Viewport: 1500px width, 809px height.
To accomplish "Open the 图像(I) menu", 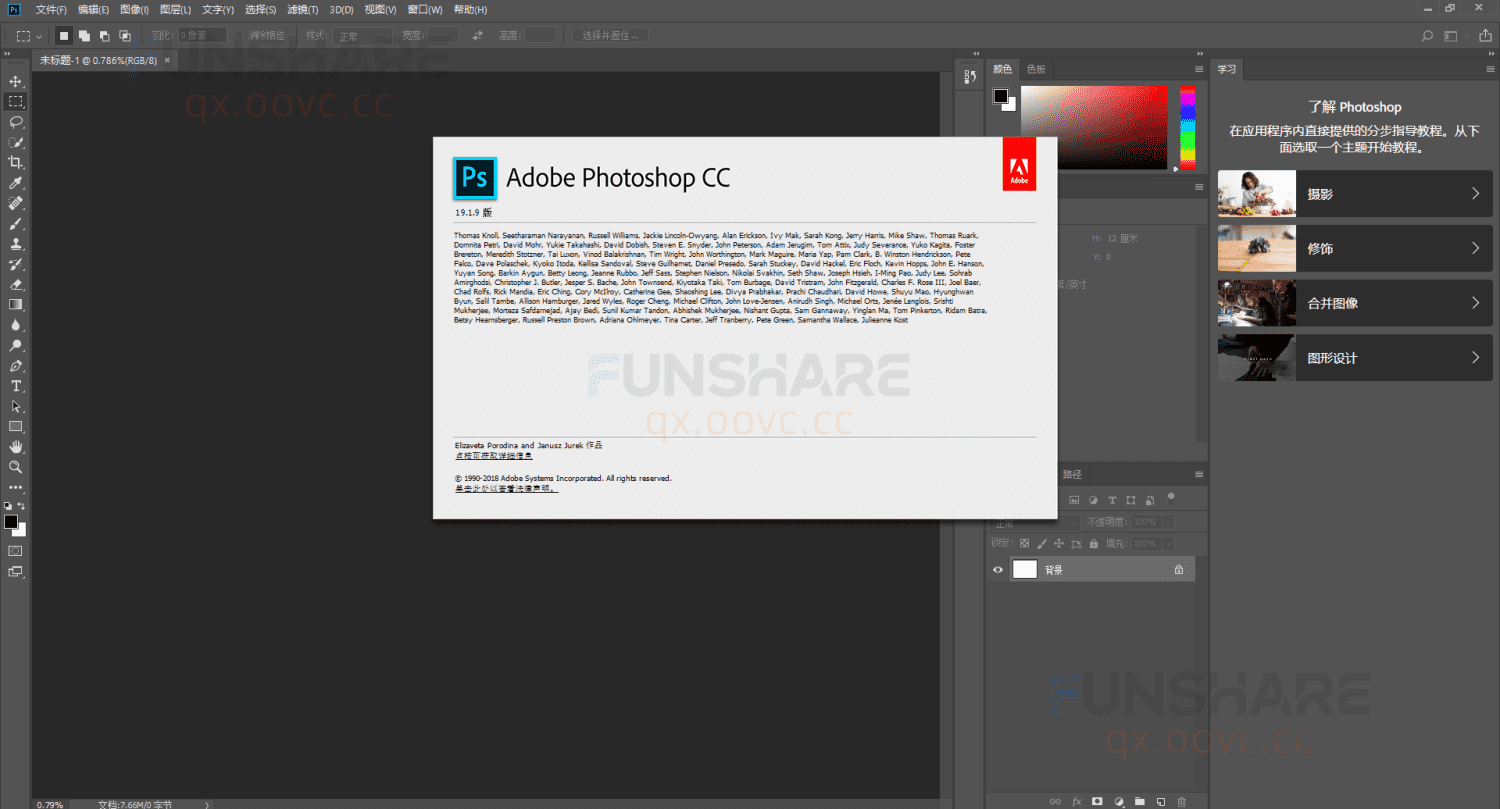I will (134, 9).
